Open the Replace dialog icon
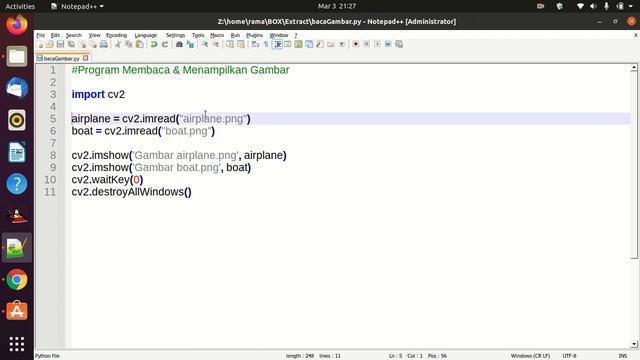640x360 pixels. (x=191, y=44)
